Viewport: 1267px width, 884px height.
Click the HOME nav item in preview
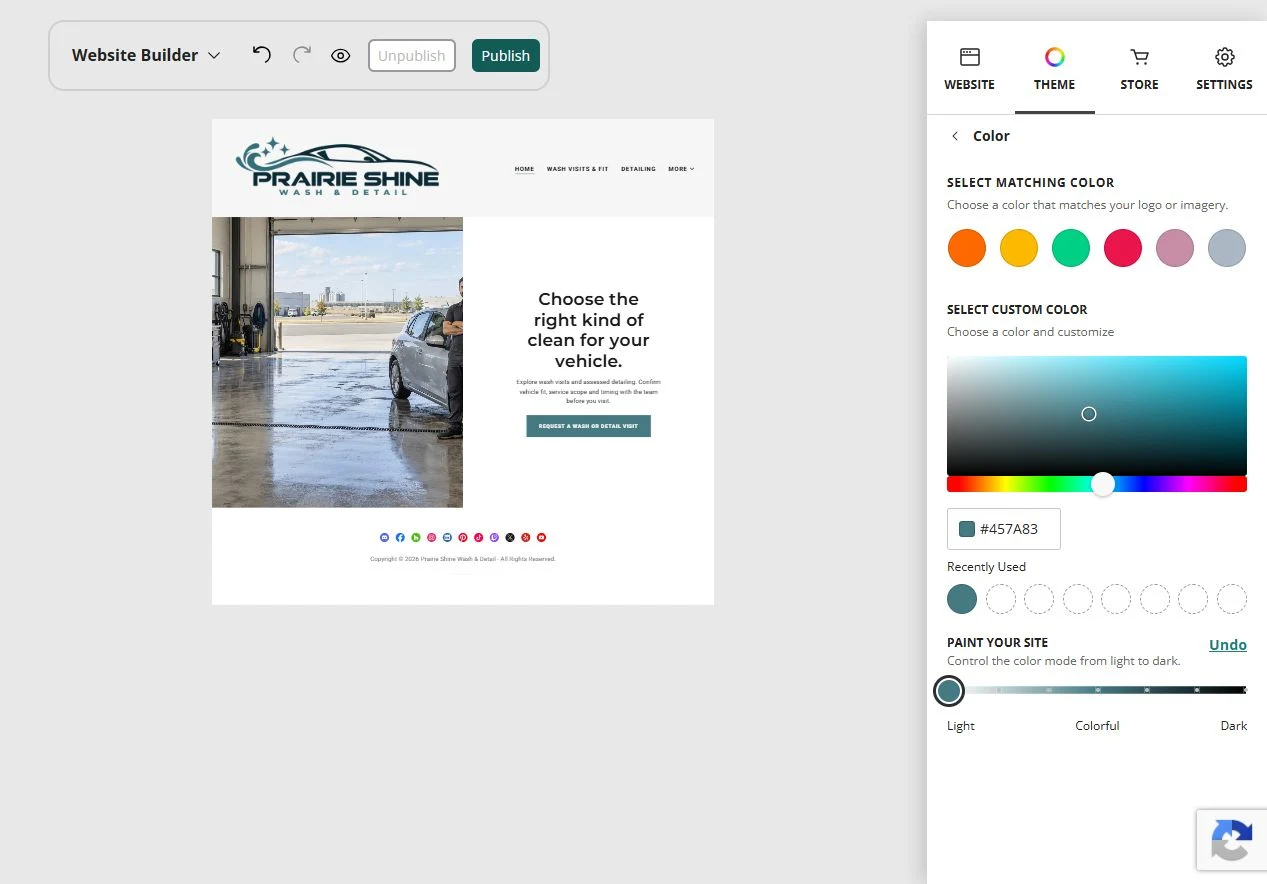(524, 169)
